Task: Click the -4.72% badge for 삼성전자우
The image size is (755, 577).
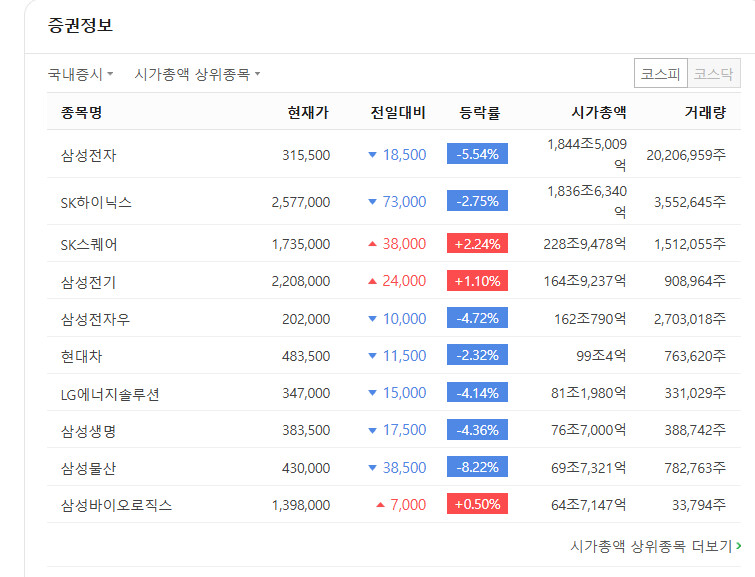Action: tap(477, 318)
